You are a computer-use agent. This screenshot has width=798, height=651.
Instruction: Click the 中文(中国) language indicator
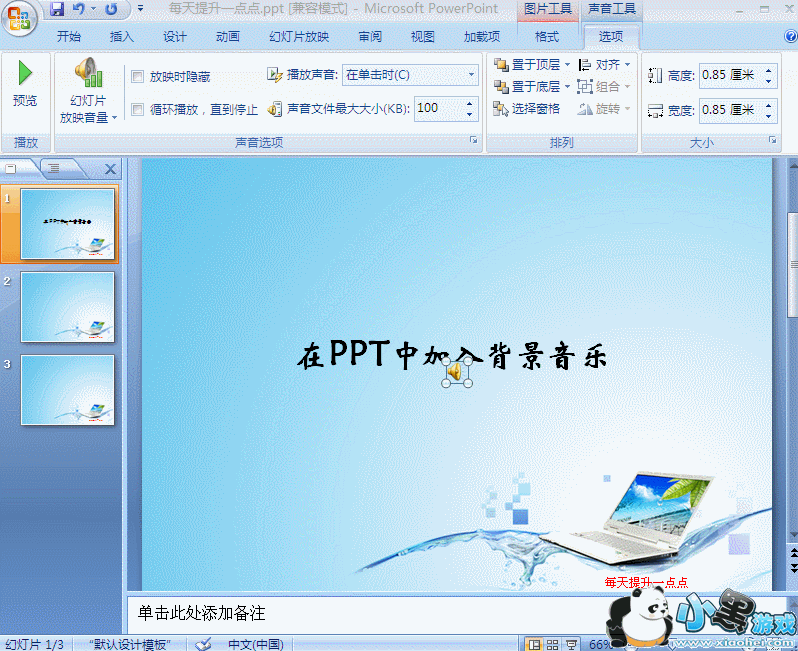click(256, 644)
